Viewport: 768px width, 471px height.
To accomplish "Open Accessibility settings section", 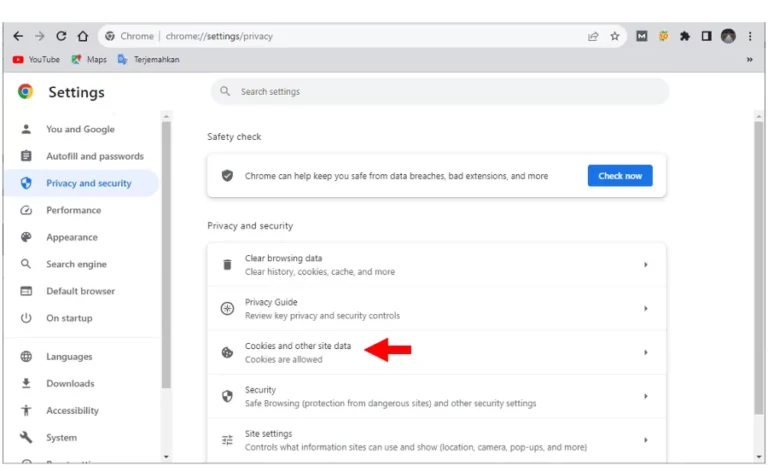I will [x=82, y=410].
